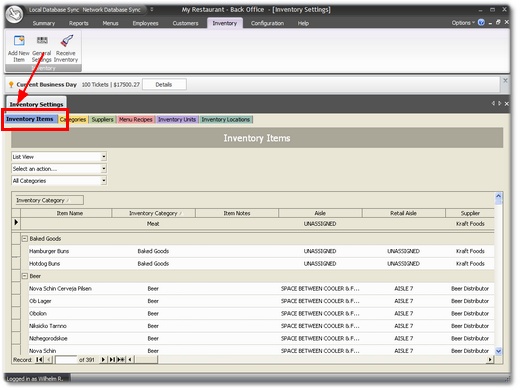Open the Select an action dropdown

click(x=104, y=169)
